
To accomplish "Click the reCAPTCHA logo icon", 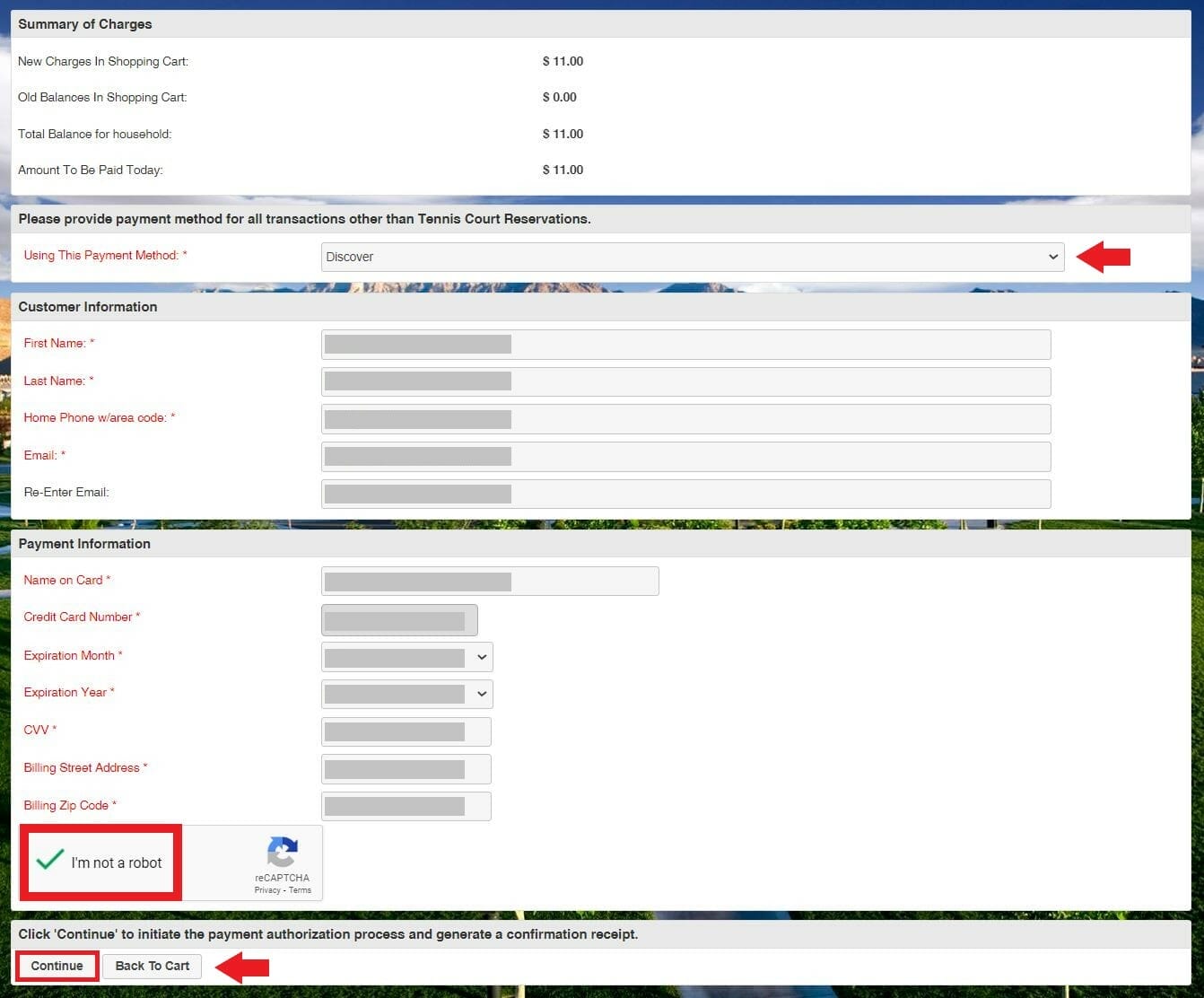I will [x=282, y=853].
